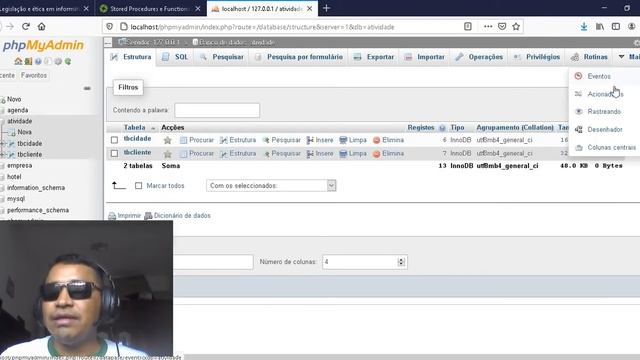Switch to the Pesquisar tab
This screenshot has width=640, height=360.
[x=222, y=57]
